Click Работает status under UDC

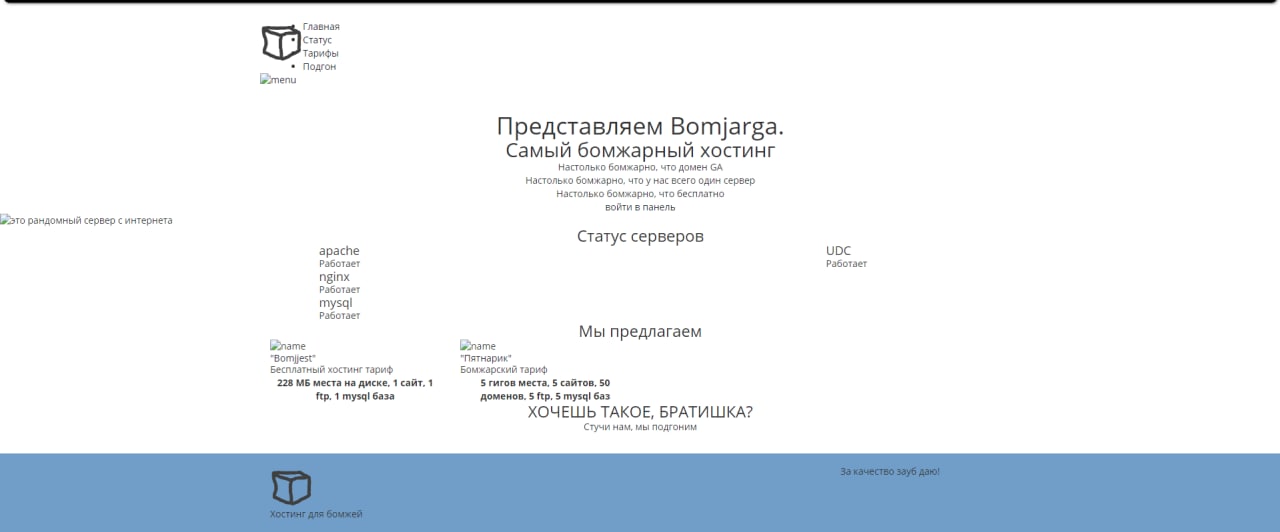pos(846,264)
